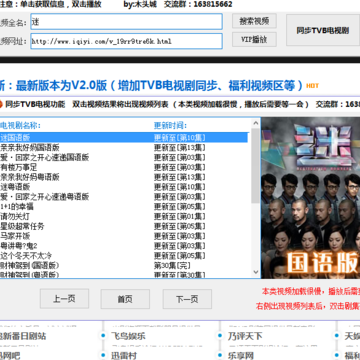Click the blue bullet before 飞鸟娱乐
The image size is (360, 360).
coord(103,336)
